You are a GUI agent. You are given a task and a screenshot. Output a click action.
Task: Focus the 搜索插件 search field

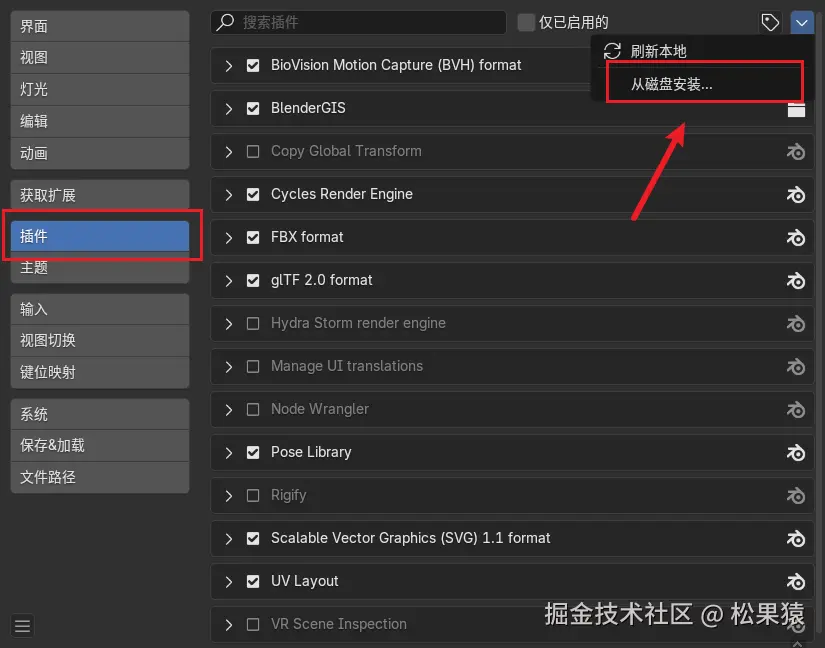(359, 23)
